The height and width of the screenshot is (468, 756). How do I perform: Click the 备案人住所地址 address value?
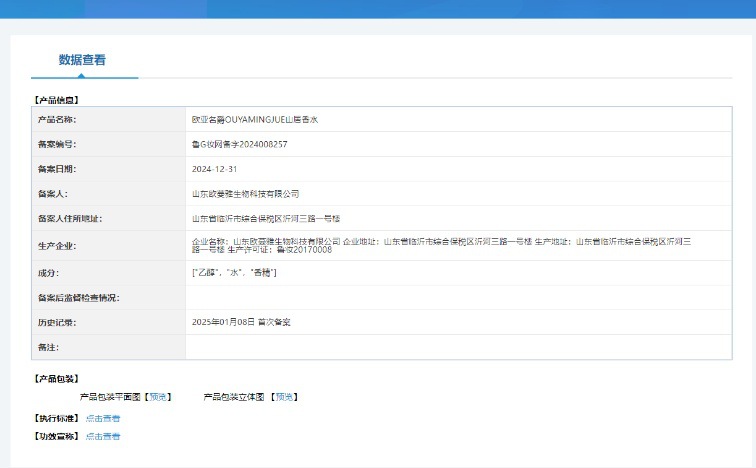tap(266, 219)
